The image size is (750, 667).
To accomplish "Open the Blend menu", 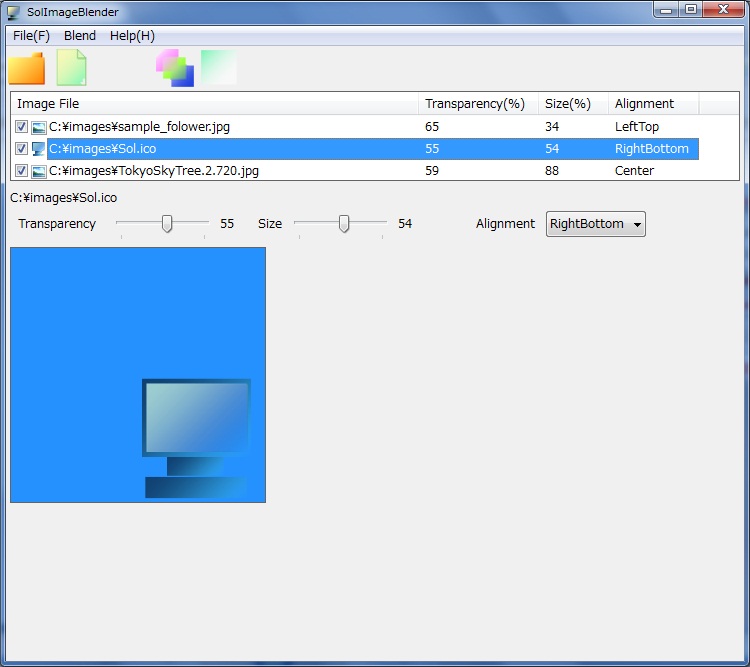I will click(80, 36).
